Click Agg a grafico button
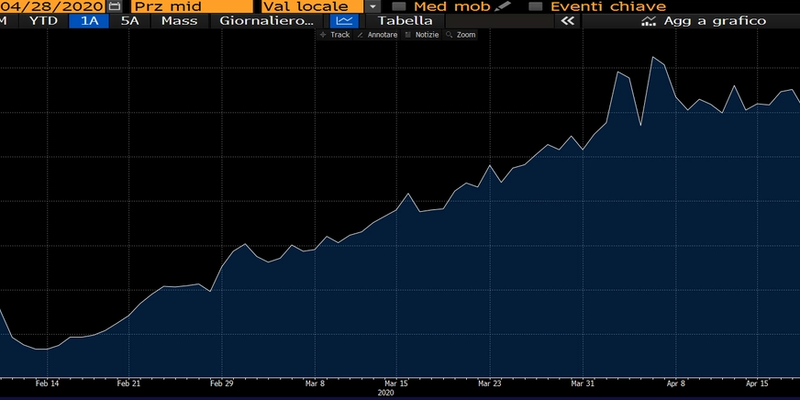This screenshot has height=400, width=800. point(704,21)
